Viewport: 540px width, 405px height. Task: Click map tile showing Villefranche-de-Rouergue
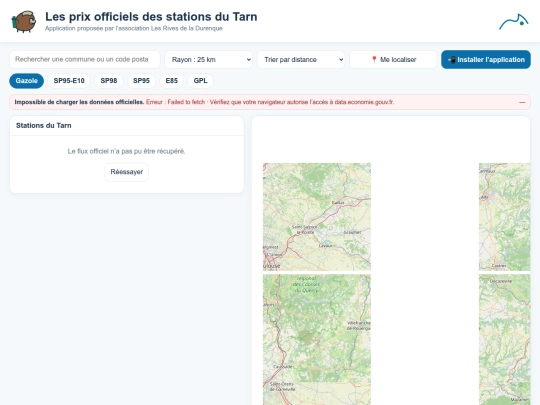click(x=317, y=328)
